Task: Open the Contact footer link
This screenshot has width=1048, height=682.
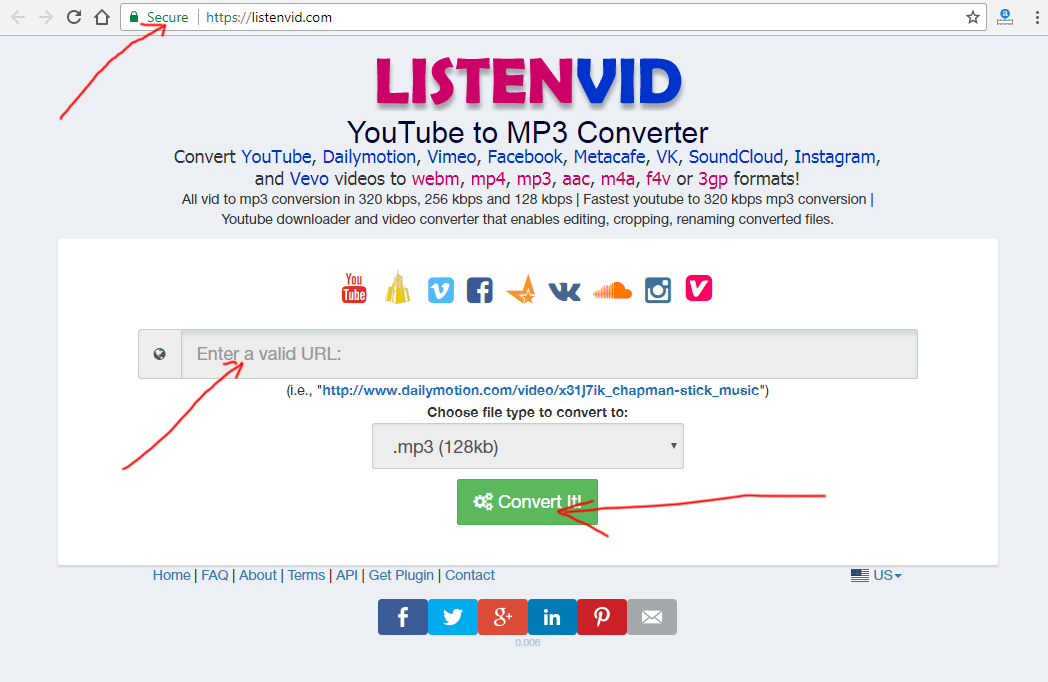Action: coord(470,575)
